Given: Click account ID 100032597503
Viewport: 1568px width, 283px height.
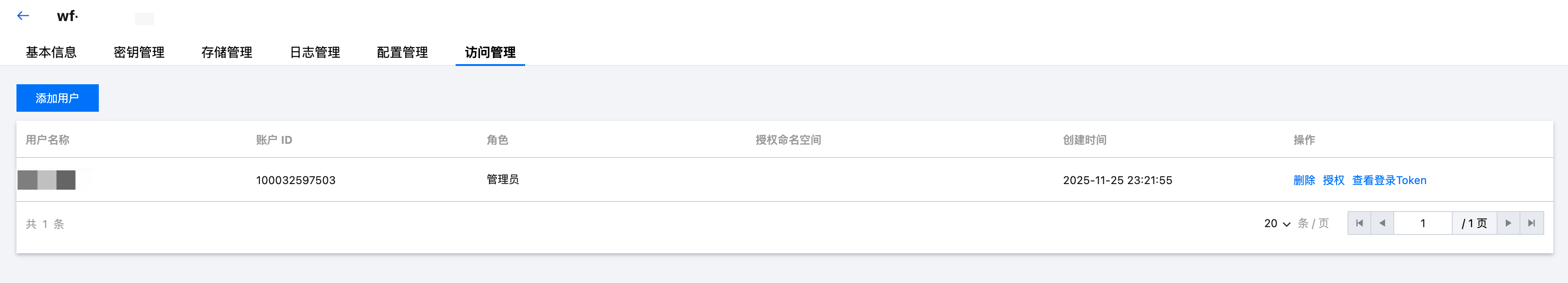Looking at the screenshot, I should coord(296,180).
